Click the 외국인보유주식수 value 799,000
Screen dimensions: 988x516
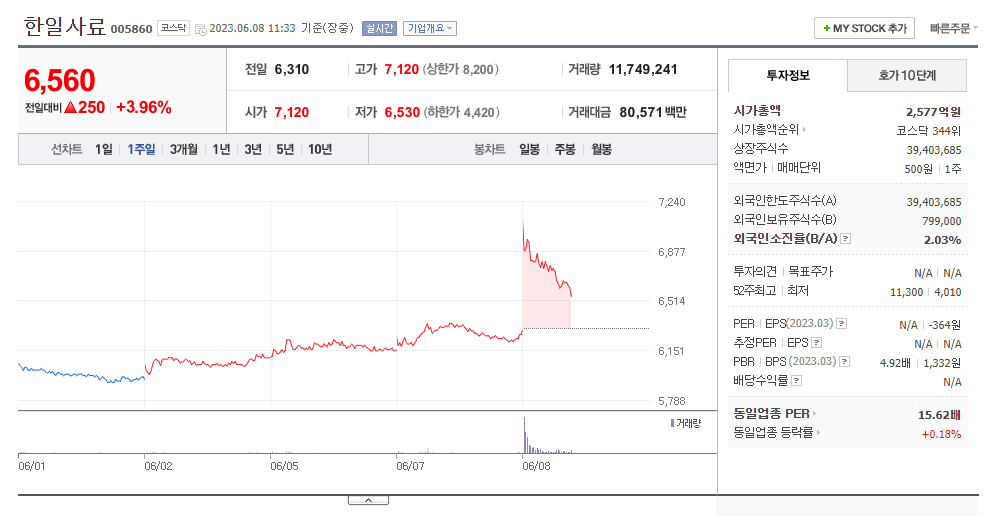point(941,221)
